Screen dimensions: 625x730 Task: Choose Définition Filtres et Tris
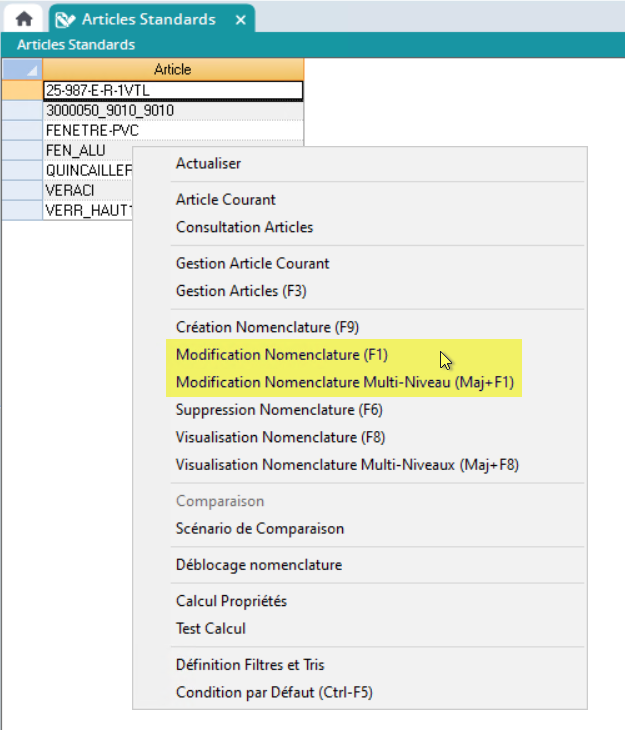(250, 665)
